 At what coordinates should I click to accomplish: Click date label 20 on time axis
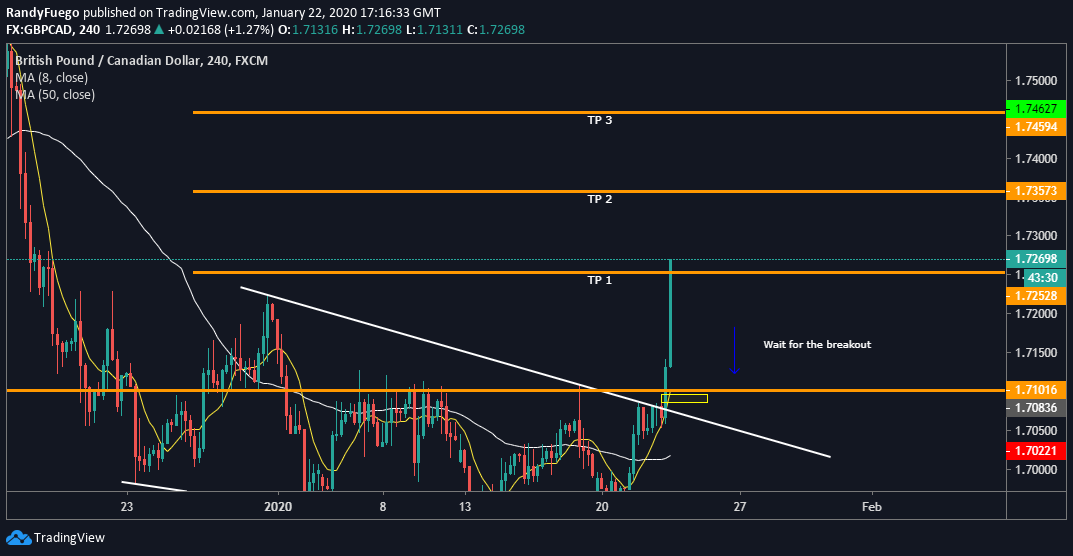tap(602, 507)
